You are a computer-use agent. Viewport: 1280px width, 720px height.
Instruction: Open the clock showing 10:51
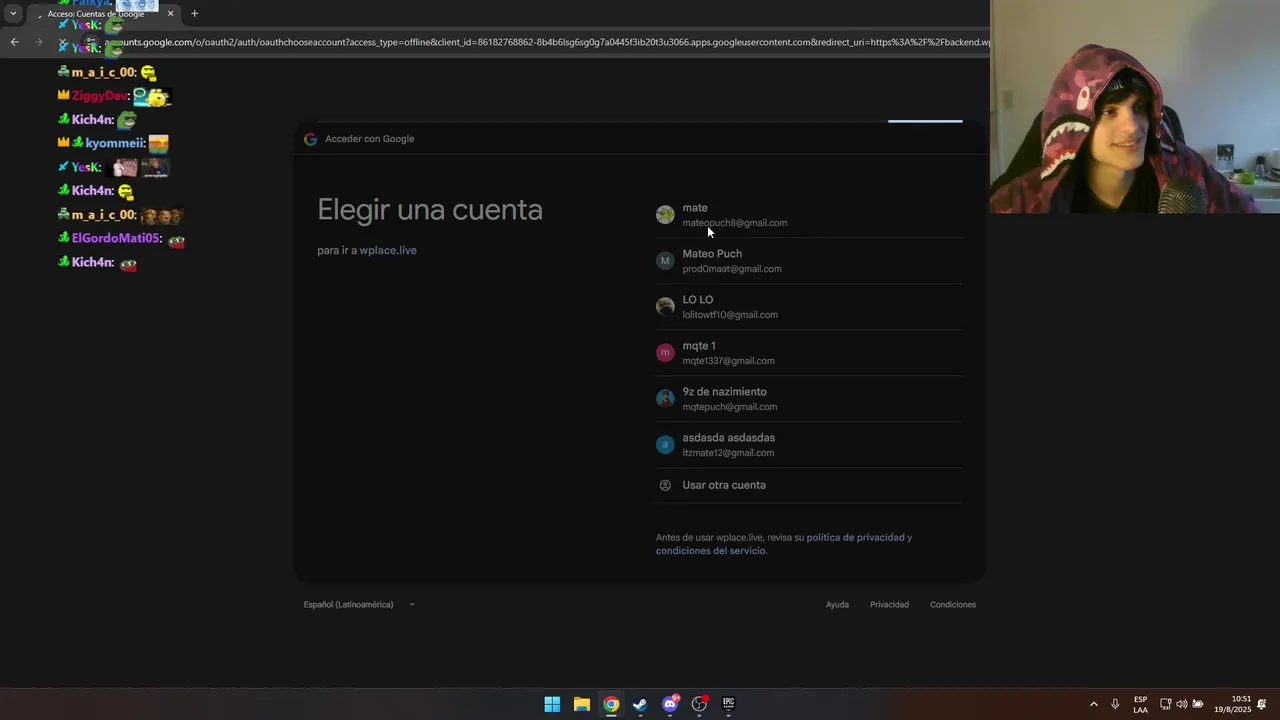click(1233, 704)
